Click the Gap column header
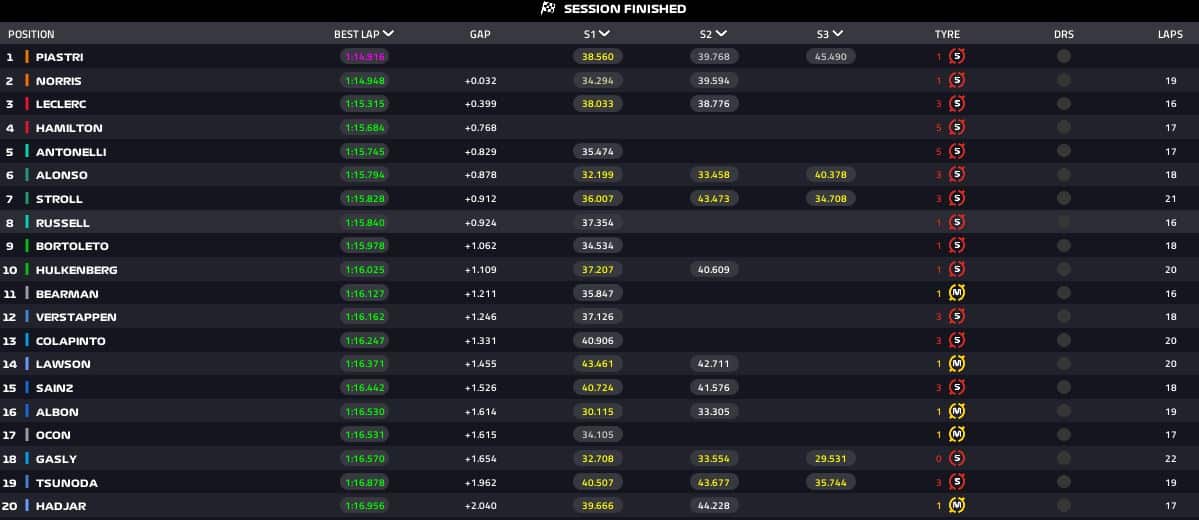The image size is (1199, 520). point(480,34)
